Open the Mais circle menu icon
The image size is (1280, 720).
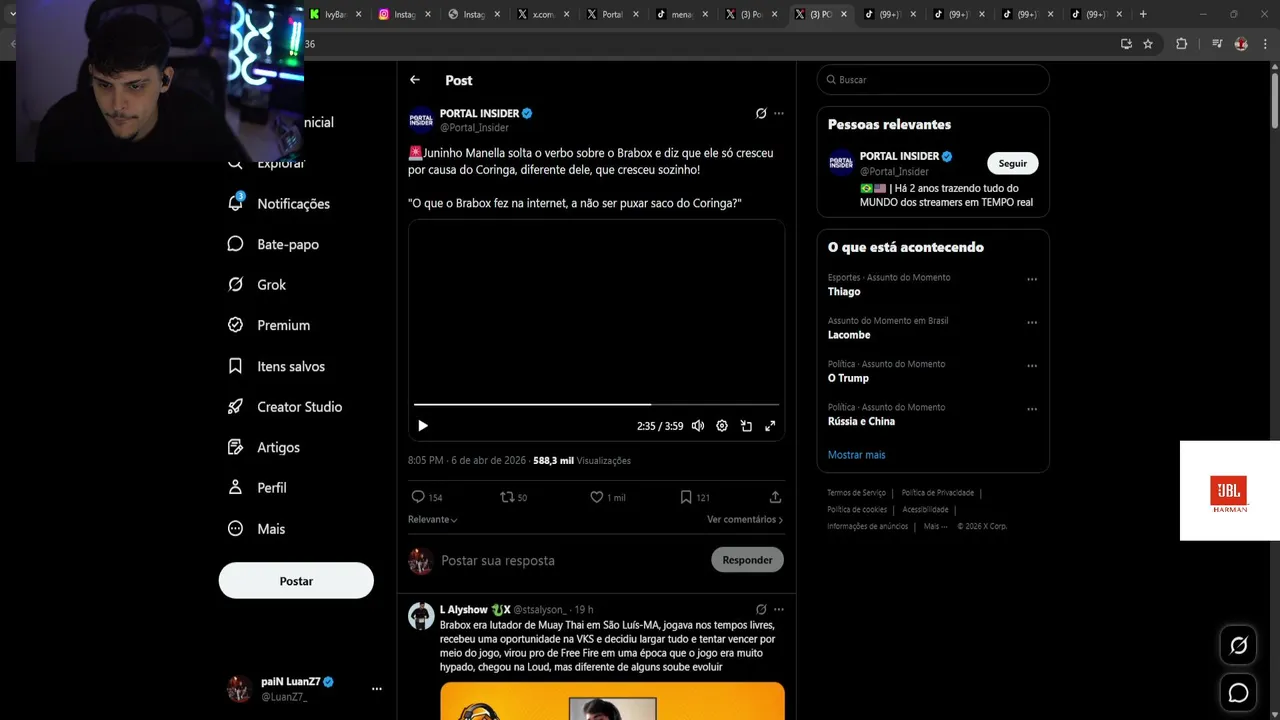[236, 529]
